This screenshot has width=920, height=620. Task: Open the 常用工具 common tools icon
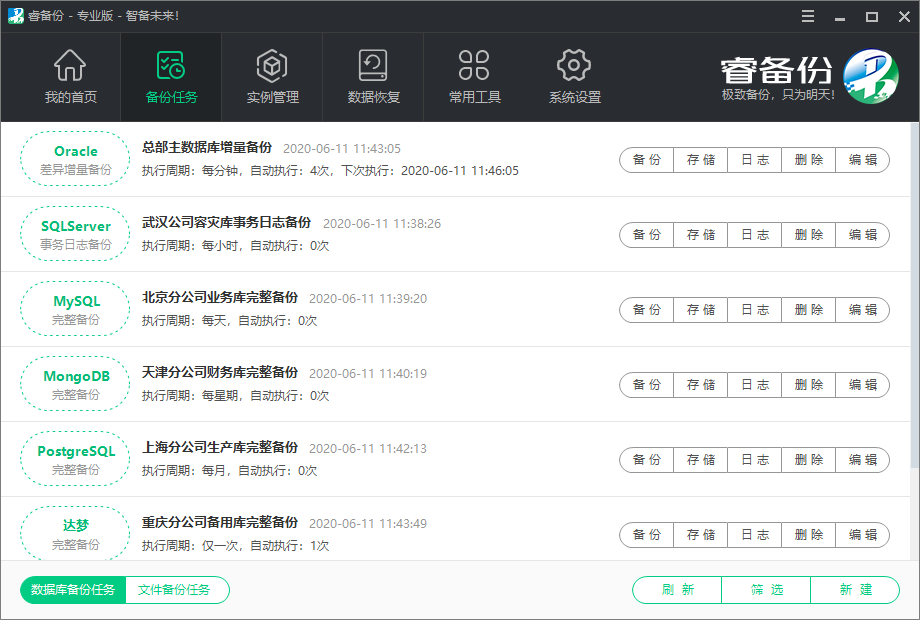tap(474, 65)
